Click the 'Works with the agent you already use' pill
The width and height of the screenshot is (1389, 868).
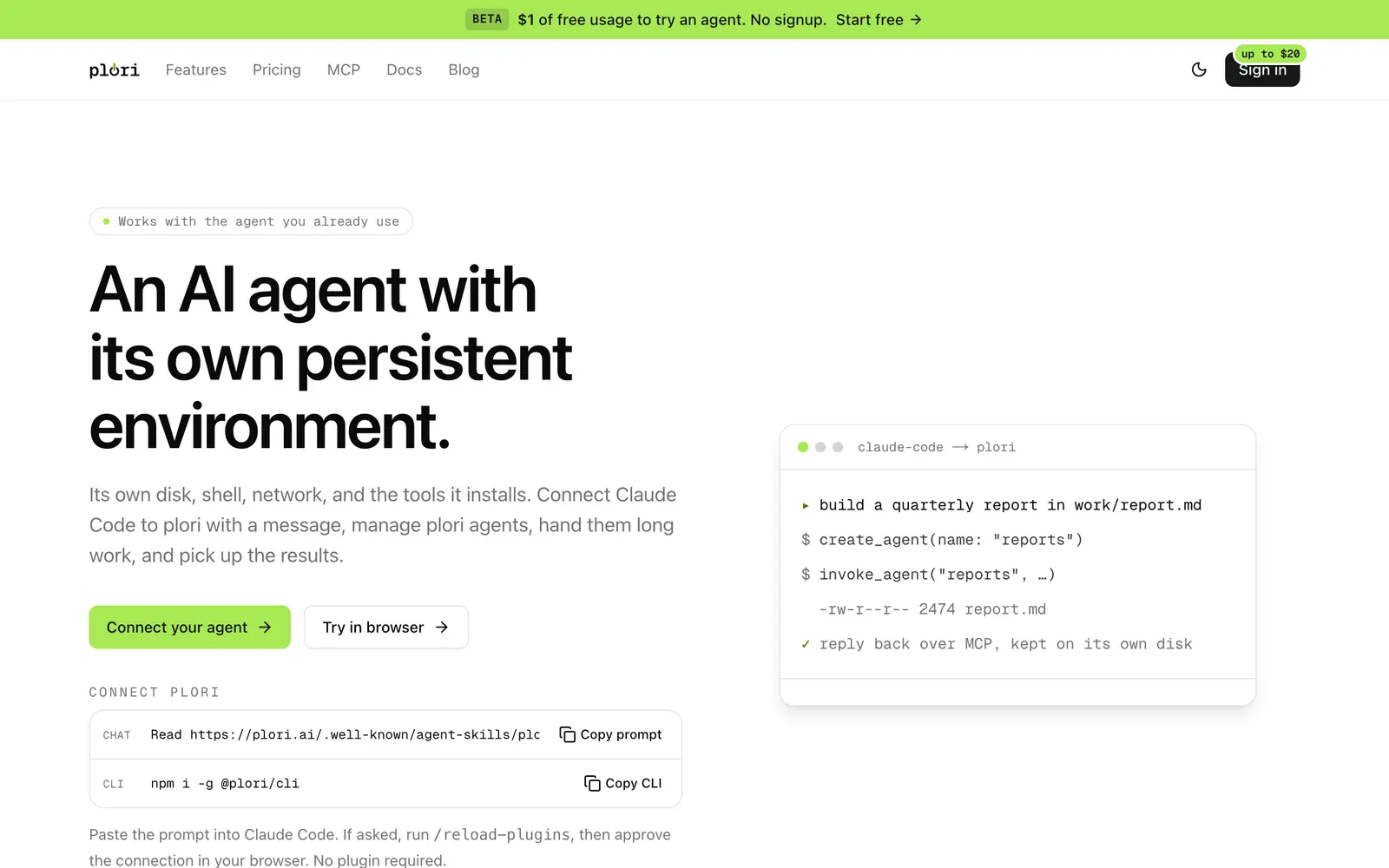[x=251, y=221]
